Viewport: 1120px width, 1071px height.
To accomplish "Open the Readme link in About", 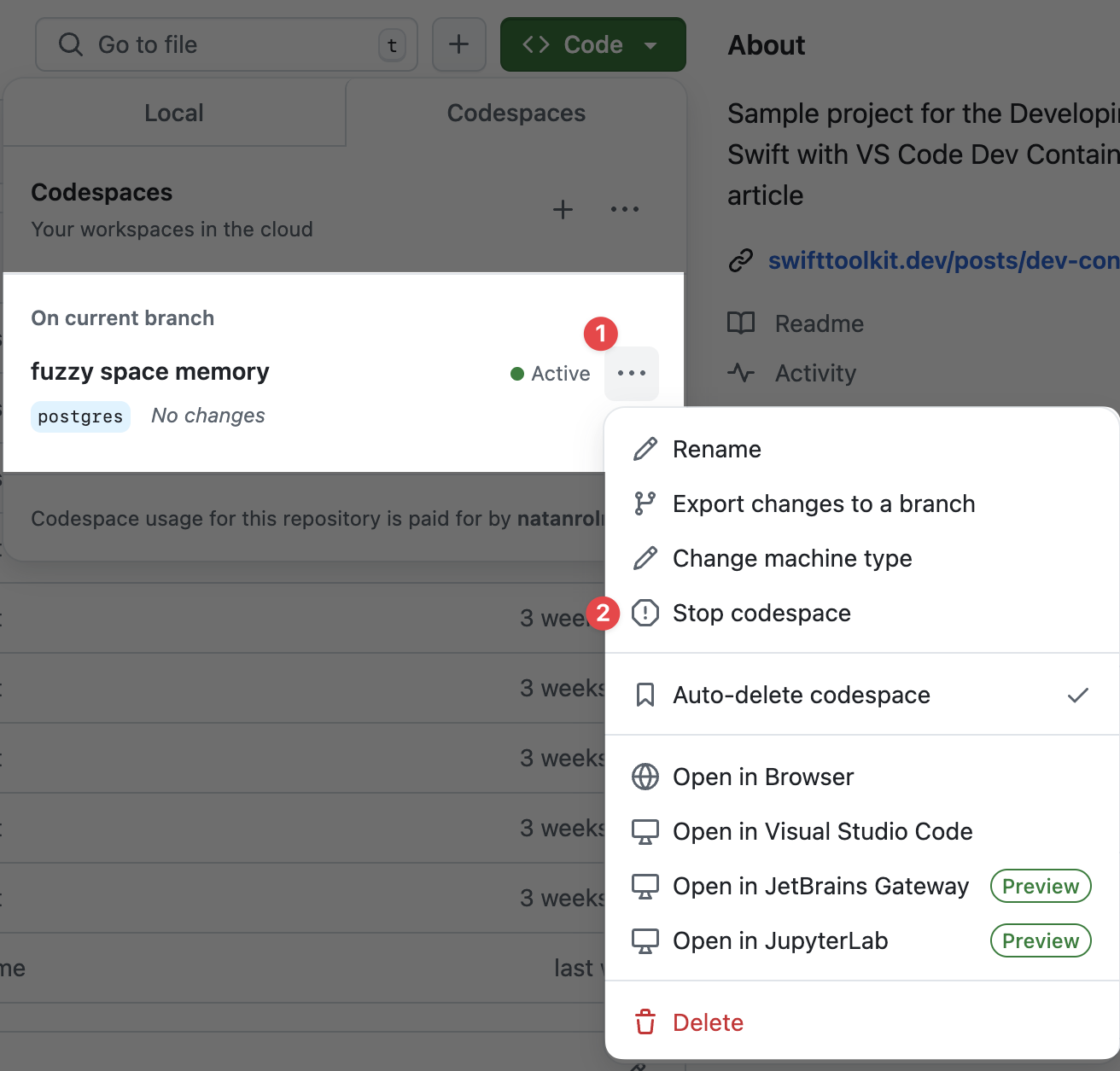I will (x=819, y=323).
